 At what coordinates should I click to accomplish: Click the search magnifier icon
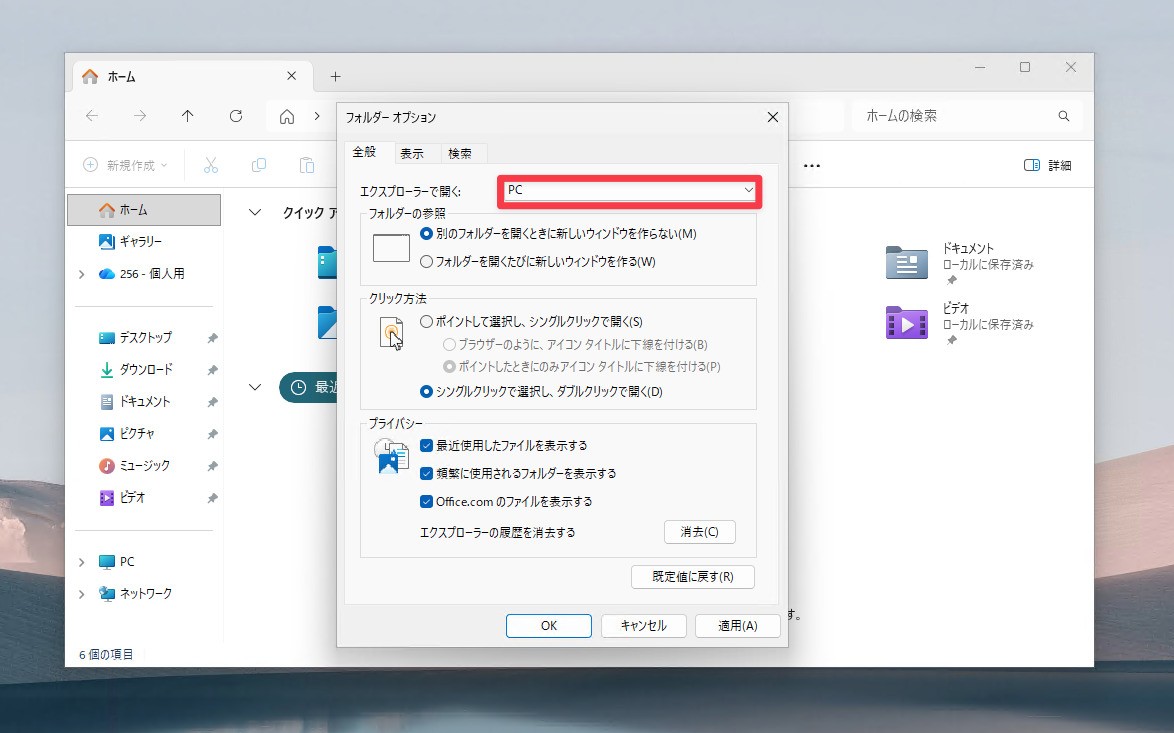coord(1063,116)
